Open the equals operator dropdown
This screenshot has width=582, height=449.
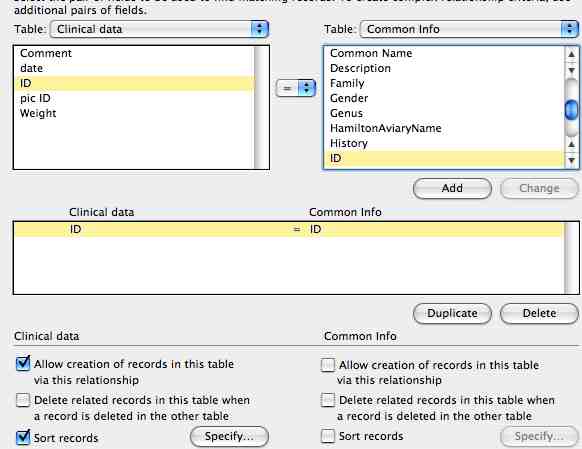[296, 88]
